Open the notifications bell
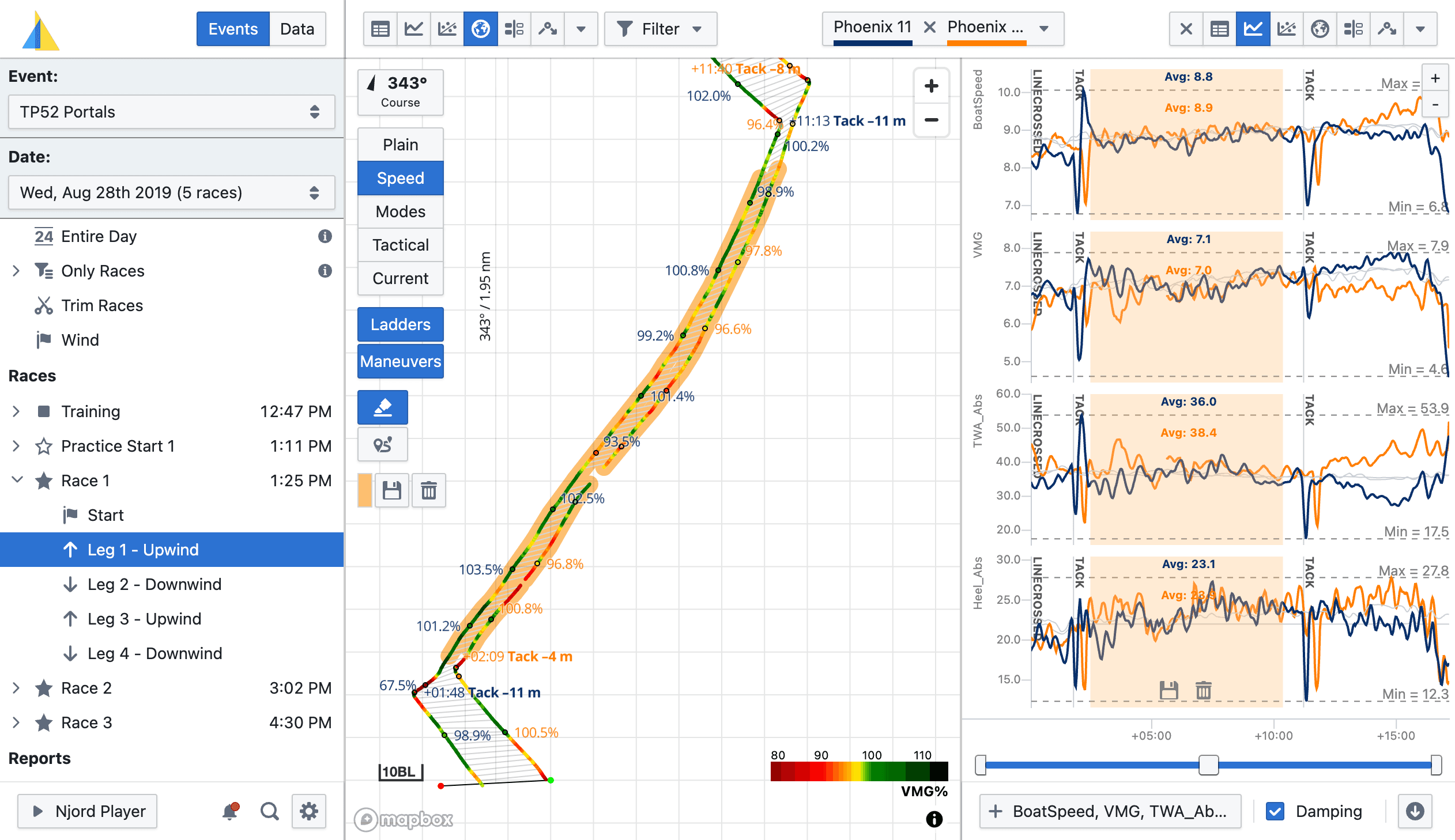This screenshot has height=840, width=1455. click(230, 811)
